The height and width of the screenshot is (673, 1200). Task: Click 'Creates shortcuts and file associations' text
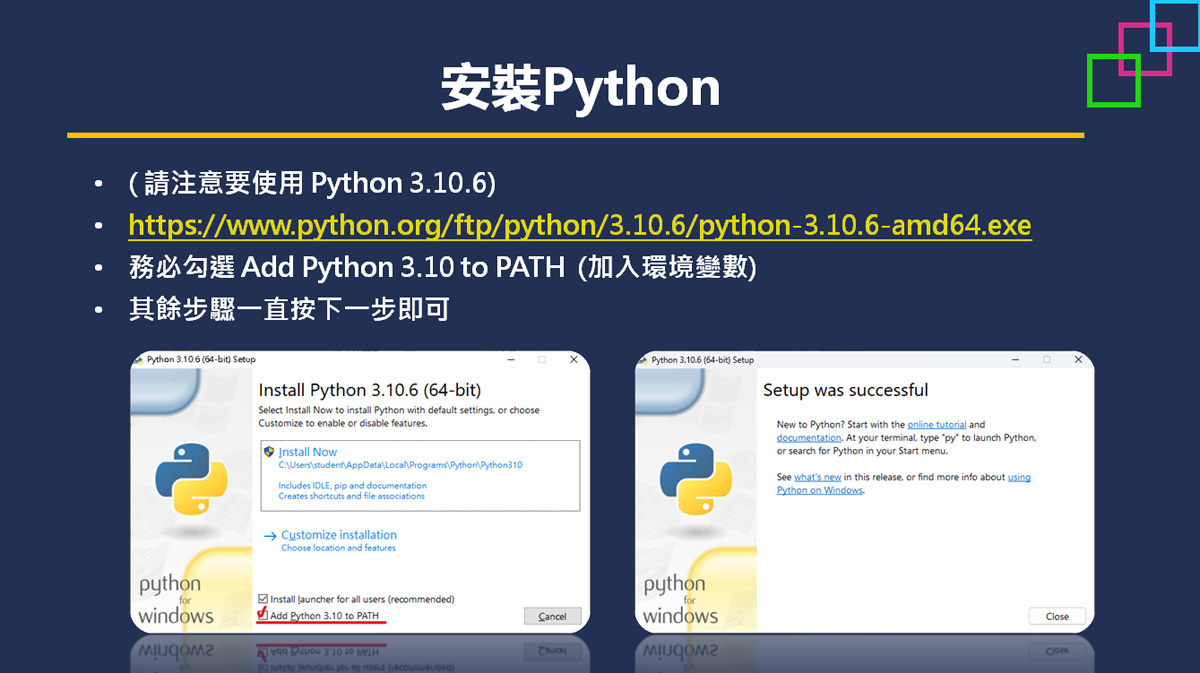[352, 496]
